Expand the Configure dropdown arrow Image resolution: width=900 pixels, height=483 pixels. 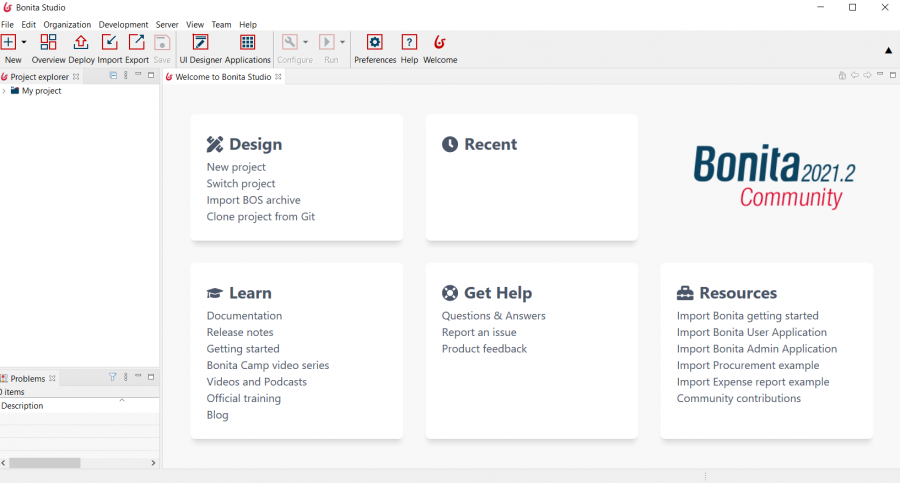click(x=305, y=42)
